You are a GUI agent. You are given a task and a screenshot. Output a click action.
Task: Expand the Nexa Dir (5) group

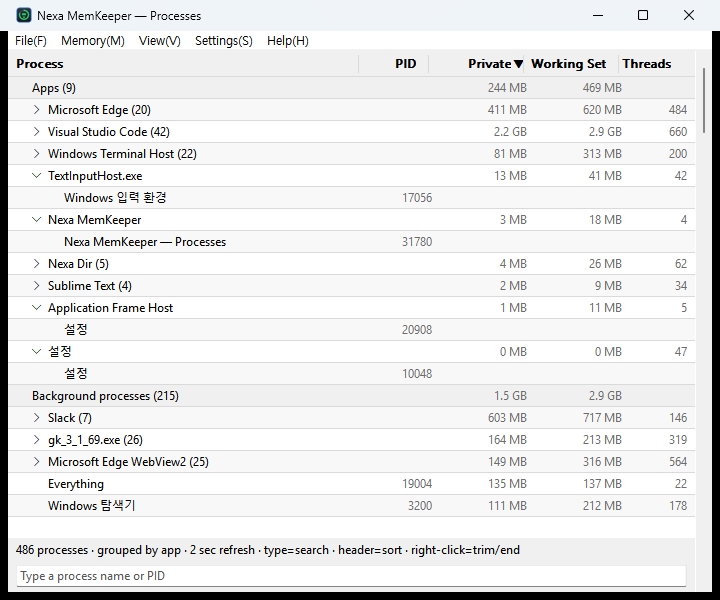click(x=37, y=264)
